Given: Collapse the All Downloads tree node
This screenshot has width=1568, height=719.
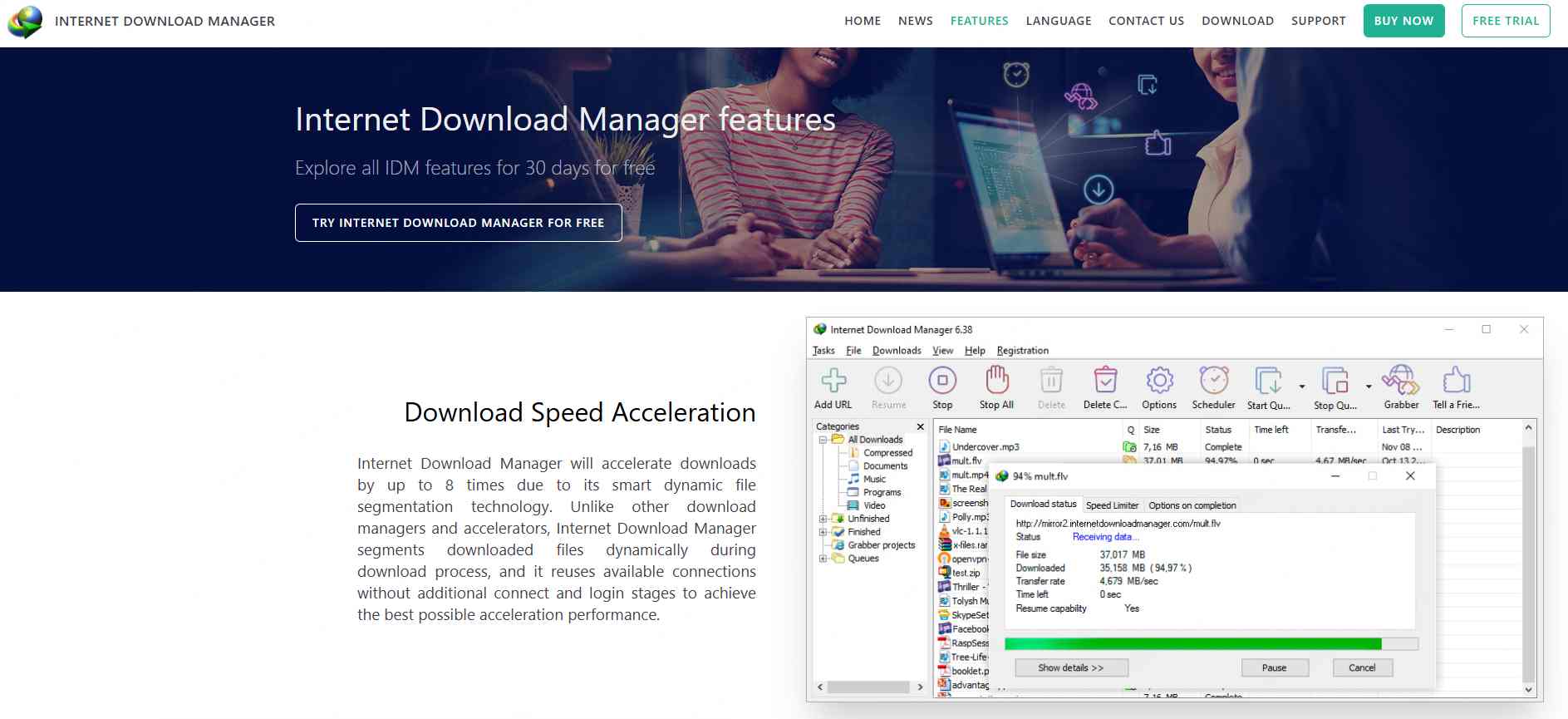Looking at the screenshot, I should (823, 440).
